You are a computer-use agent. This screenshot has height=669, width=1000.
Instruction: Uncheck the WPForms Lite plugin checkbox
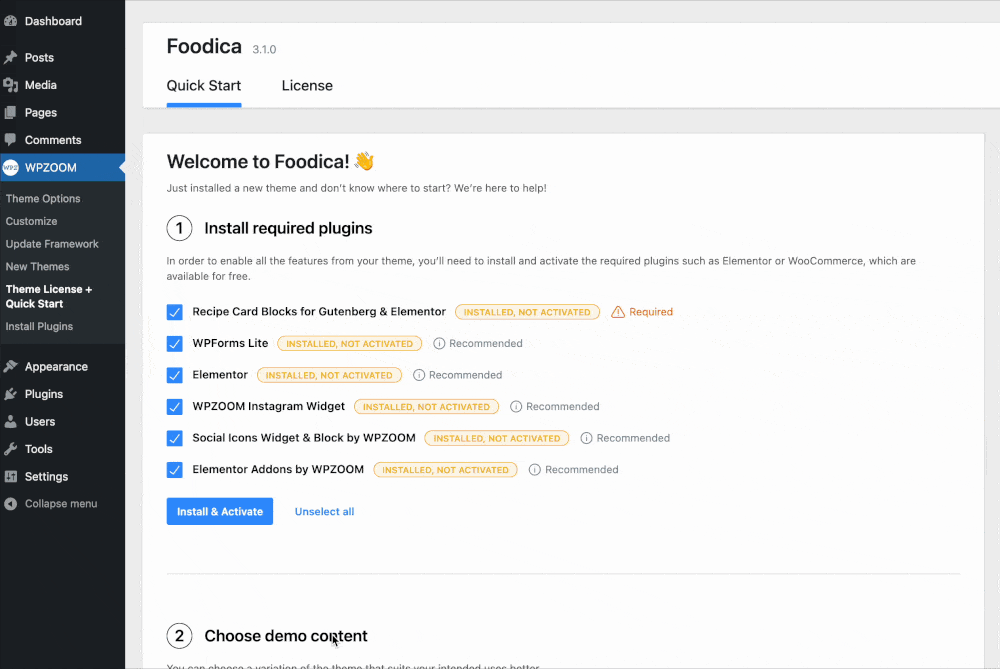(x=175, y=344)
